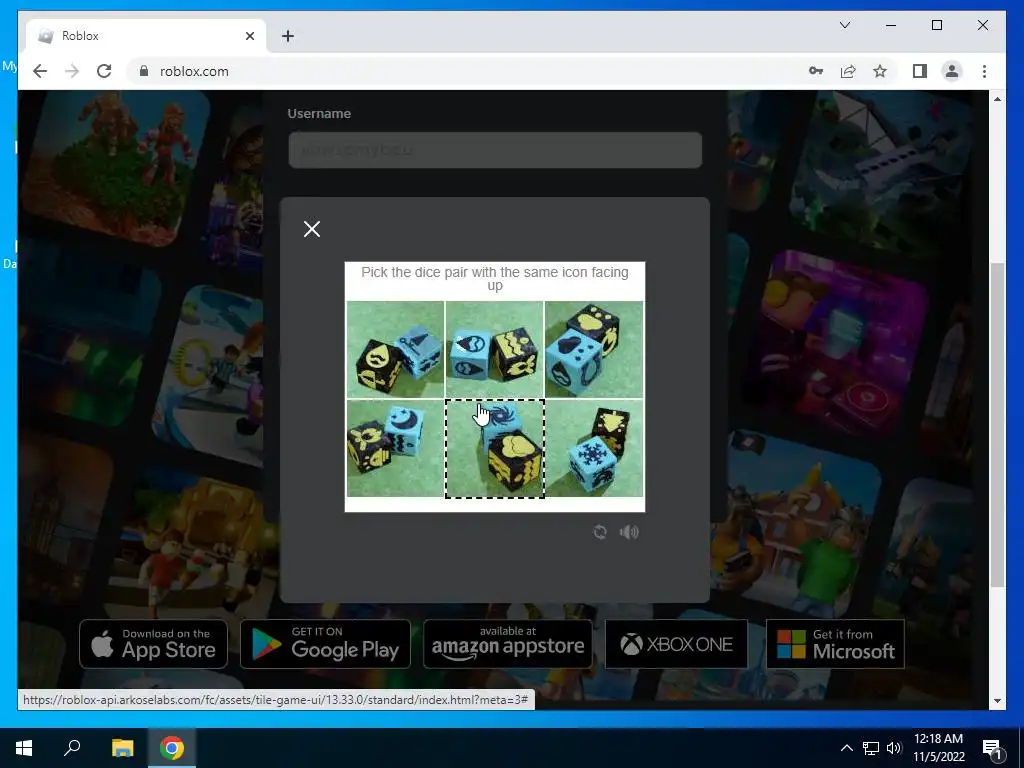Open the Get it from Microsoft badge
The width and height of the screenshot is (1024, 768).
pos(835,644)
